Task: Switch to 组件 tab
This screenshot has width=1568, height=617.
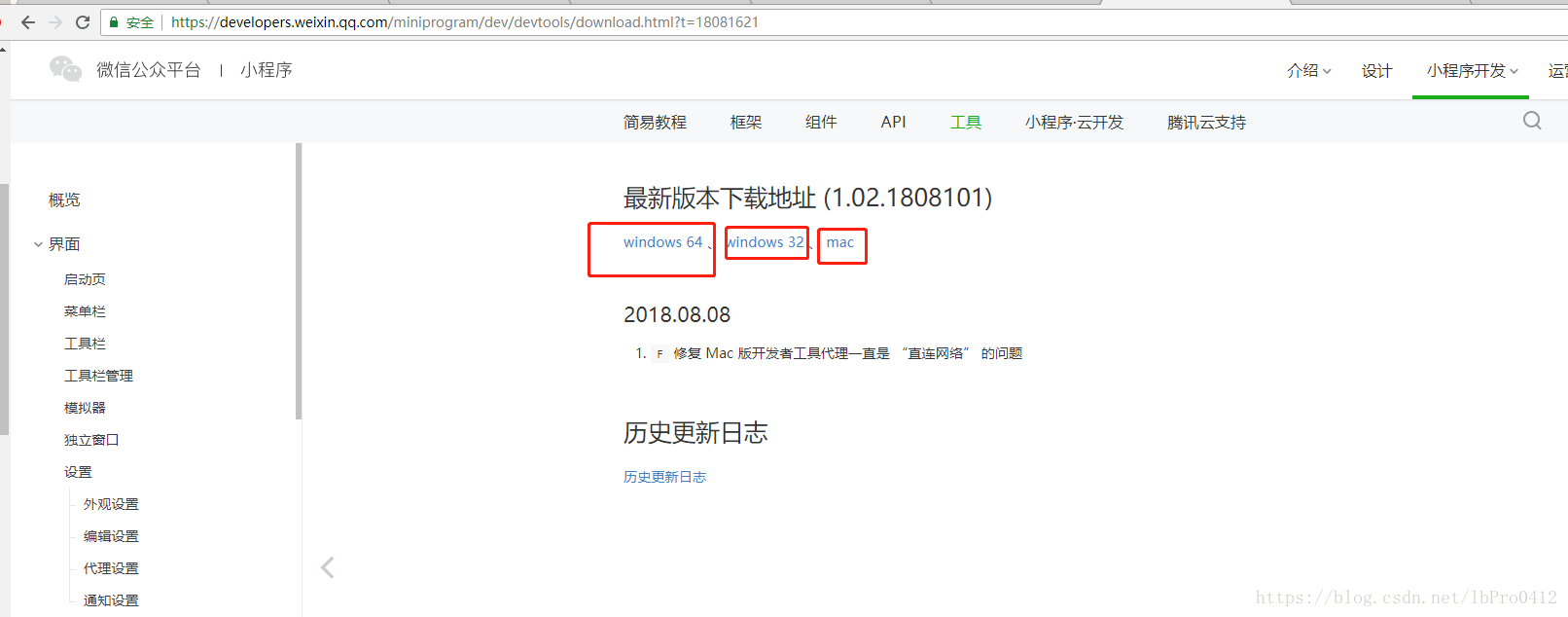Action: (821, 123)
